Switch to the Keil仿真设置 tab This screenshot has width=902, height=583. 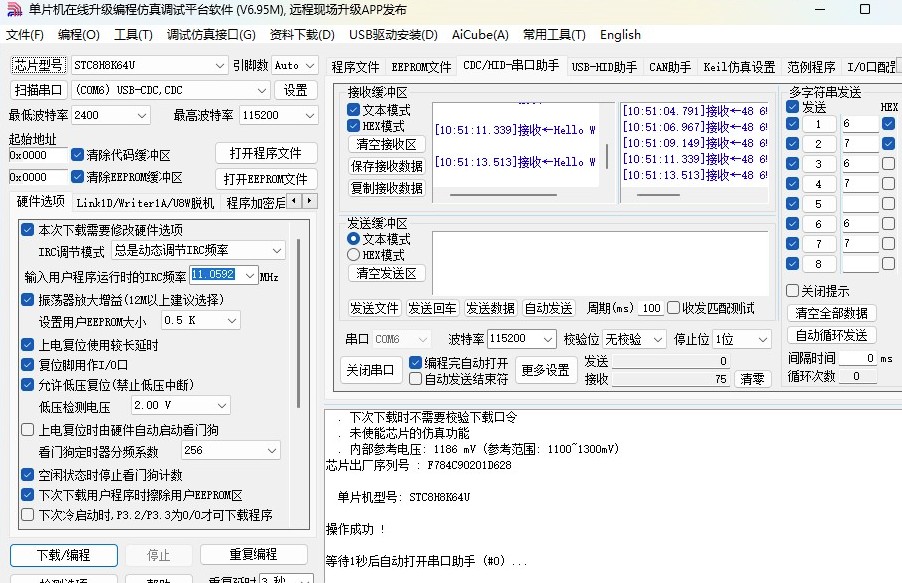[739, 68]
